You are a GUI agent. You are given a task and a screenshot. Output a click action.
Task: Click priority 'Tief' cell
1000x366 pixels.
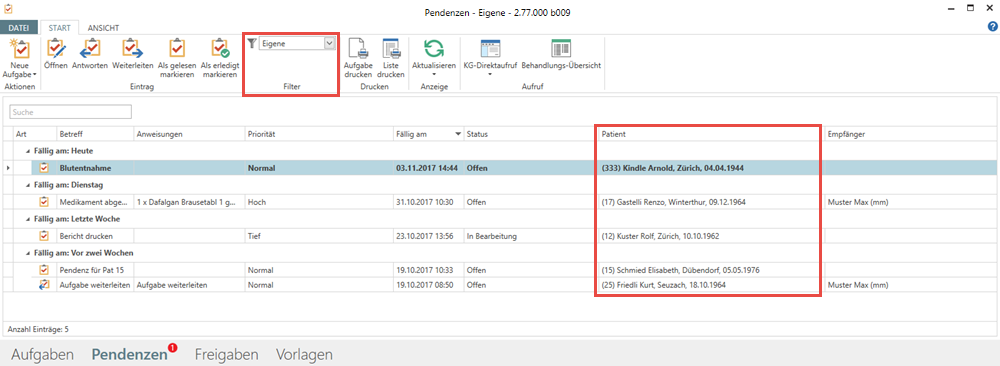pyautogui.click(x=319, y=236)
